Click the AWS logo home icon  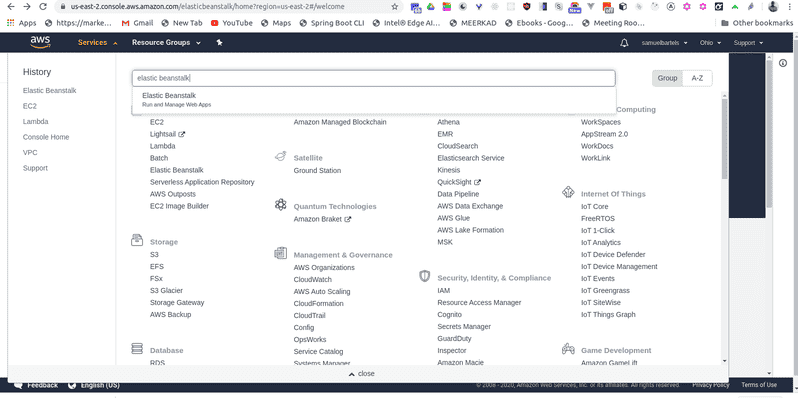pos(40,42)
